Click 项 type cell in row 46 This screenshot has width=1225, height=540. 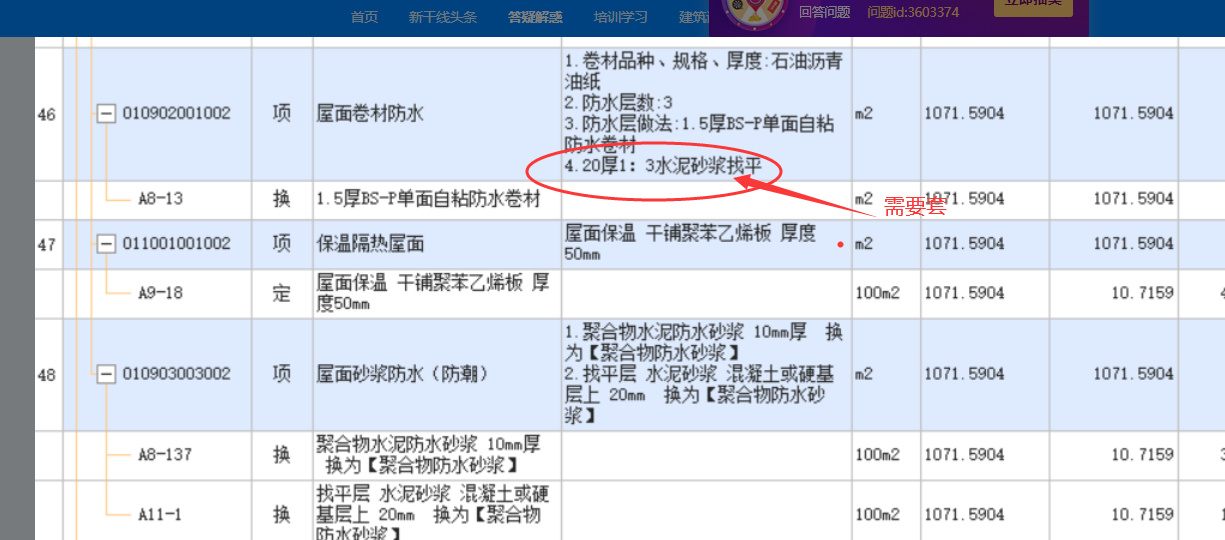pyautogui.click(x=282, y=113)
